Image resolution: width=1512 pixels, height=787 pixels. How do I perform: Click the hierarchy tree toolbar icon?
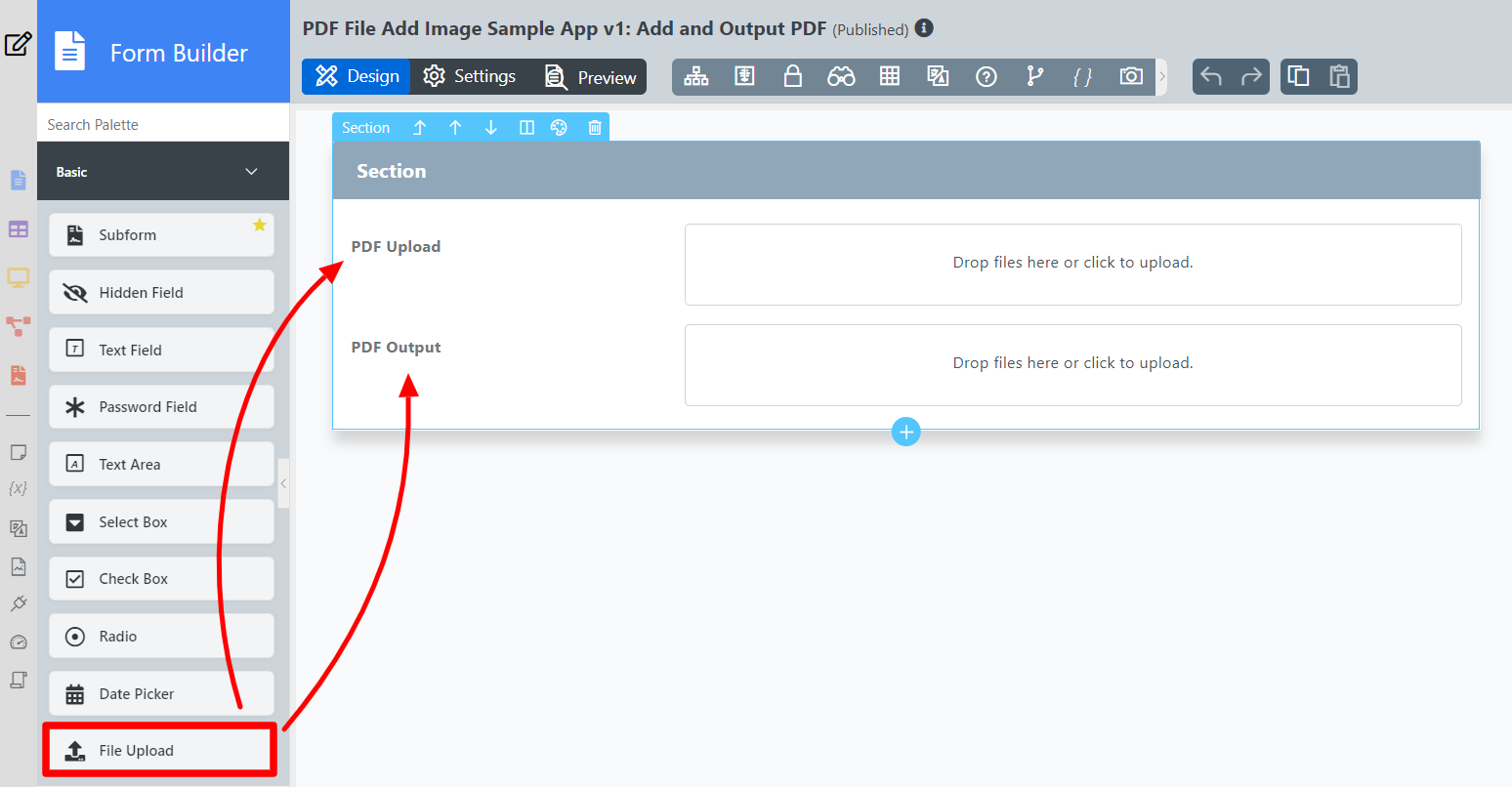pos(696,76)
